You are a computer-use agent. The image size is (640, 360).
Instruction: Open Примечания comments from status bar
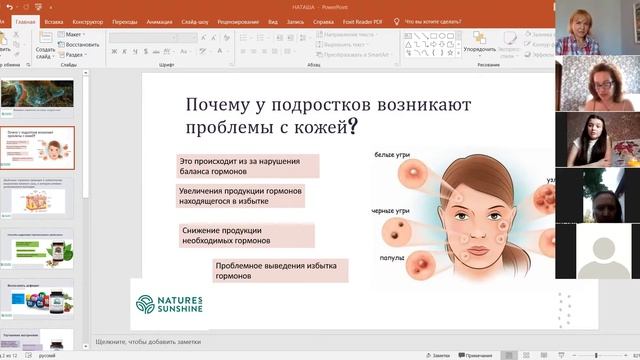point(475,356)
